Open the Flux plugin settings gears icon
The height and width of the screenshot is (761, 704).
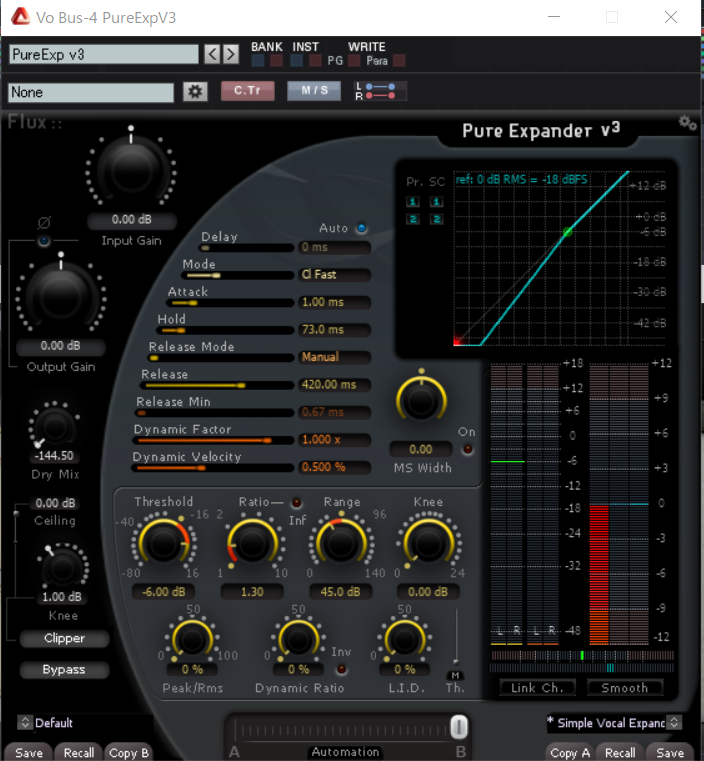tap(688, 123)
